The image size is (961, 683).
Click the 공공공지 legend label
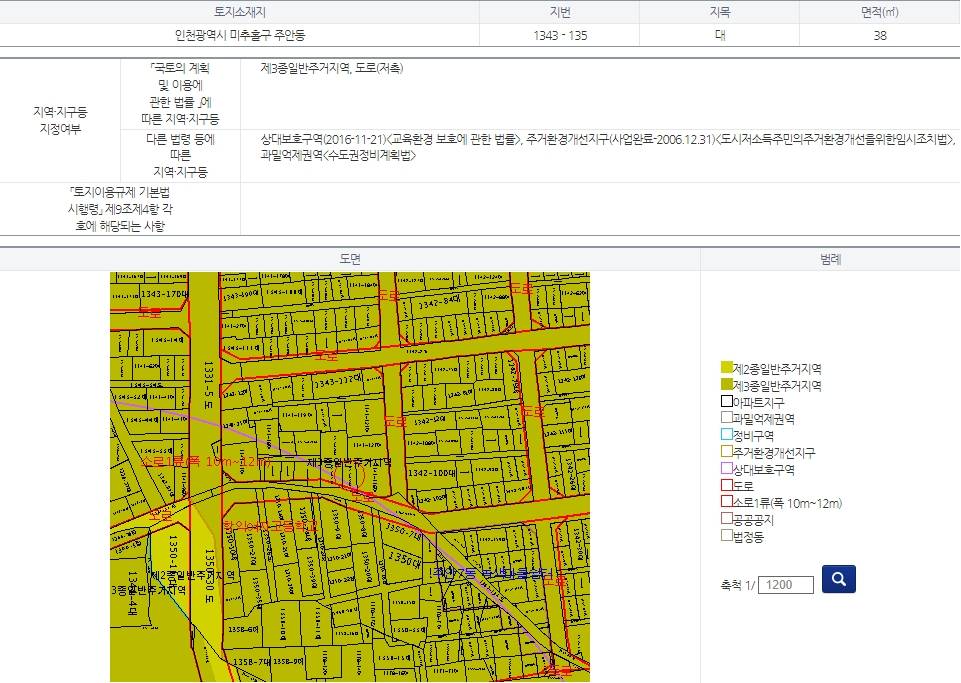click(754, 520)
